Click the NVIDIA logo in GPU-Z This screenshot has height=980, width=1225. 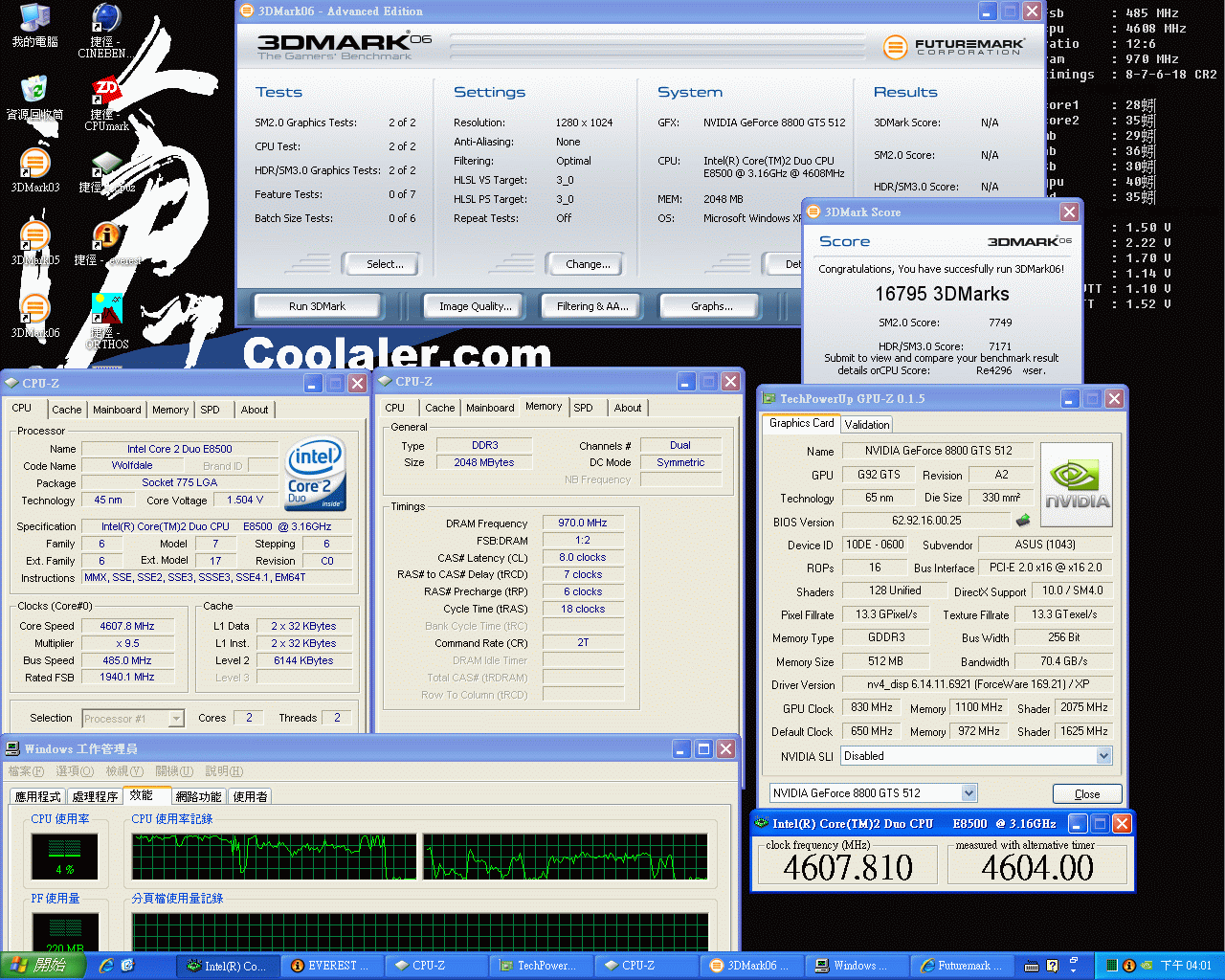(1077, 484)
